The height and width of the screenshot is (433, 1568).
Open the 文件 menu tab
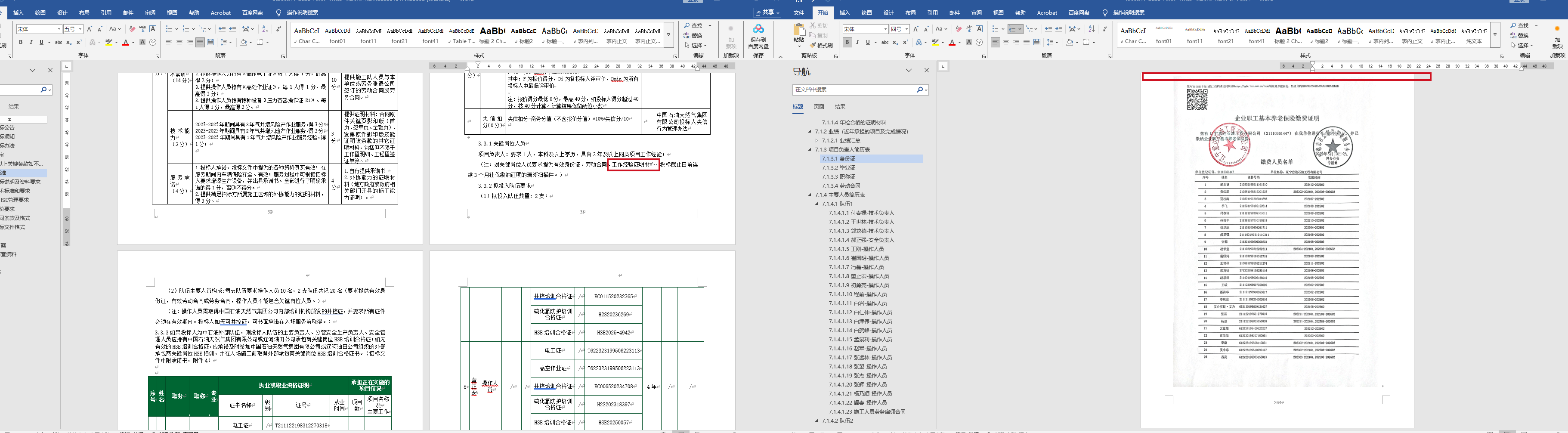tap(798, 13)
